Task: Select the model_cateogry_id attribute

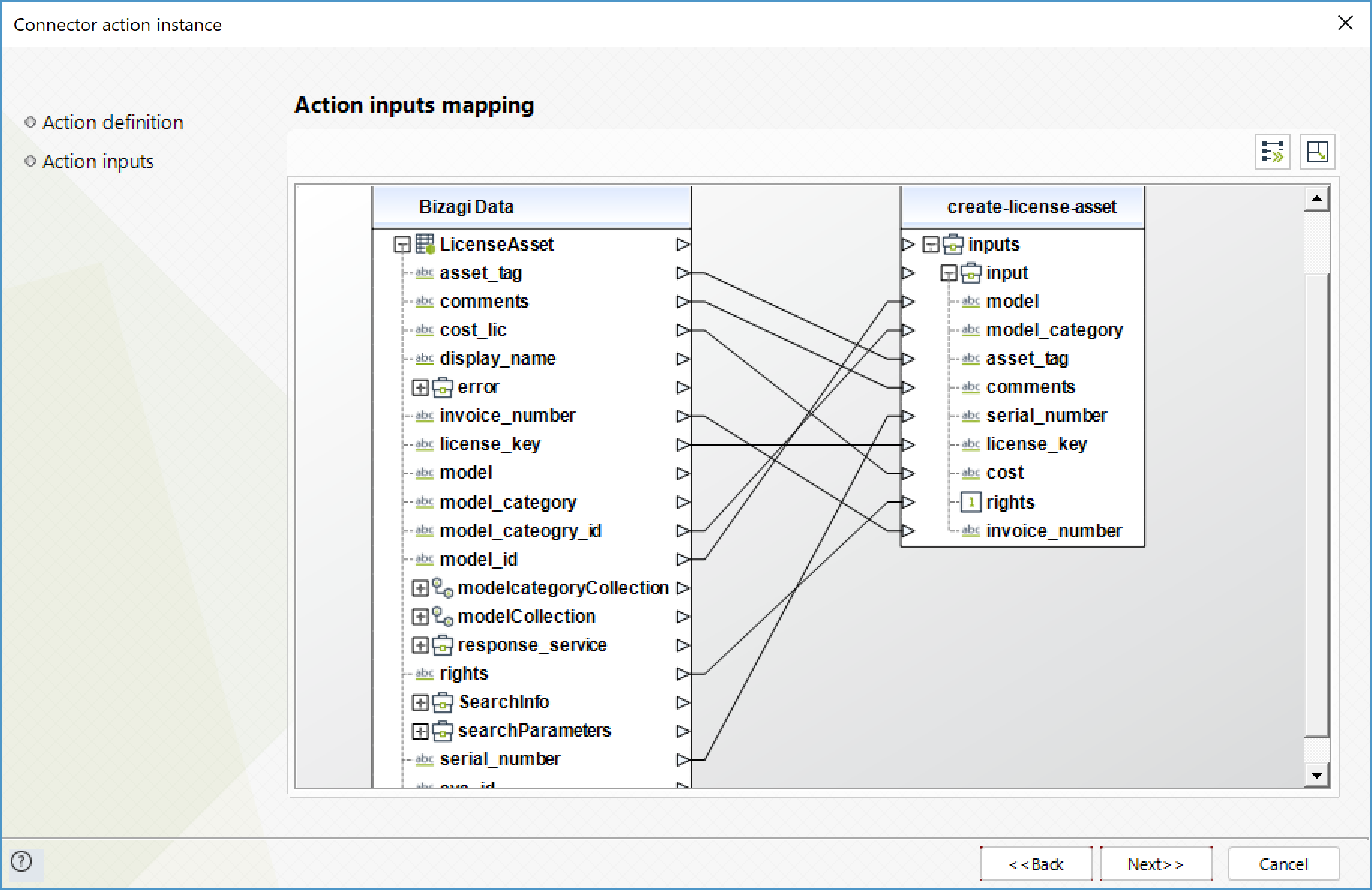Action: (x=521, y=531)
